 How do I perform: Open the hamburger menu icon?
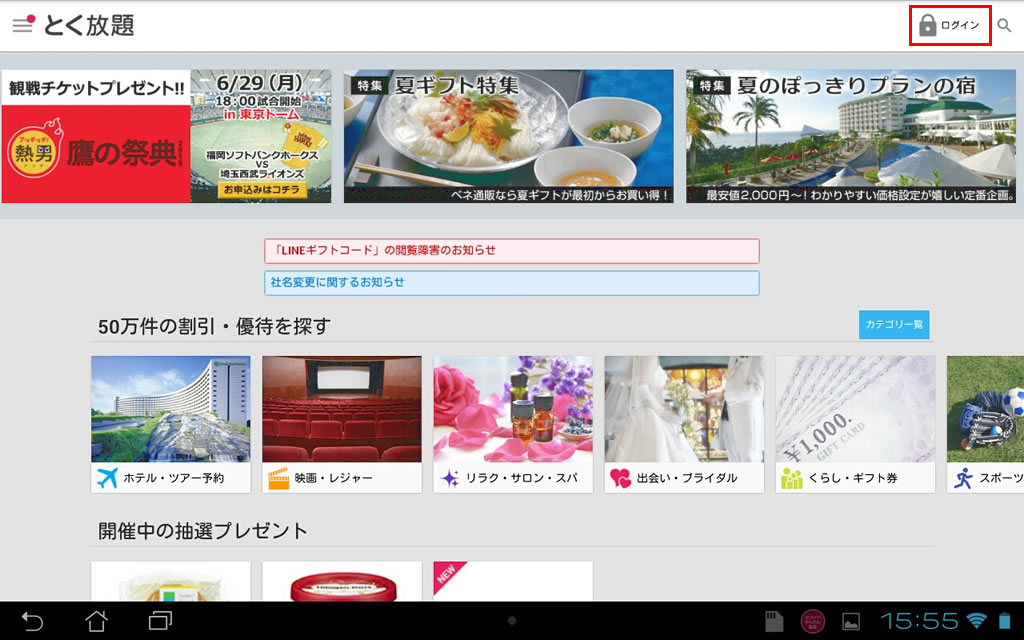[x=22, y=25]
